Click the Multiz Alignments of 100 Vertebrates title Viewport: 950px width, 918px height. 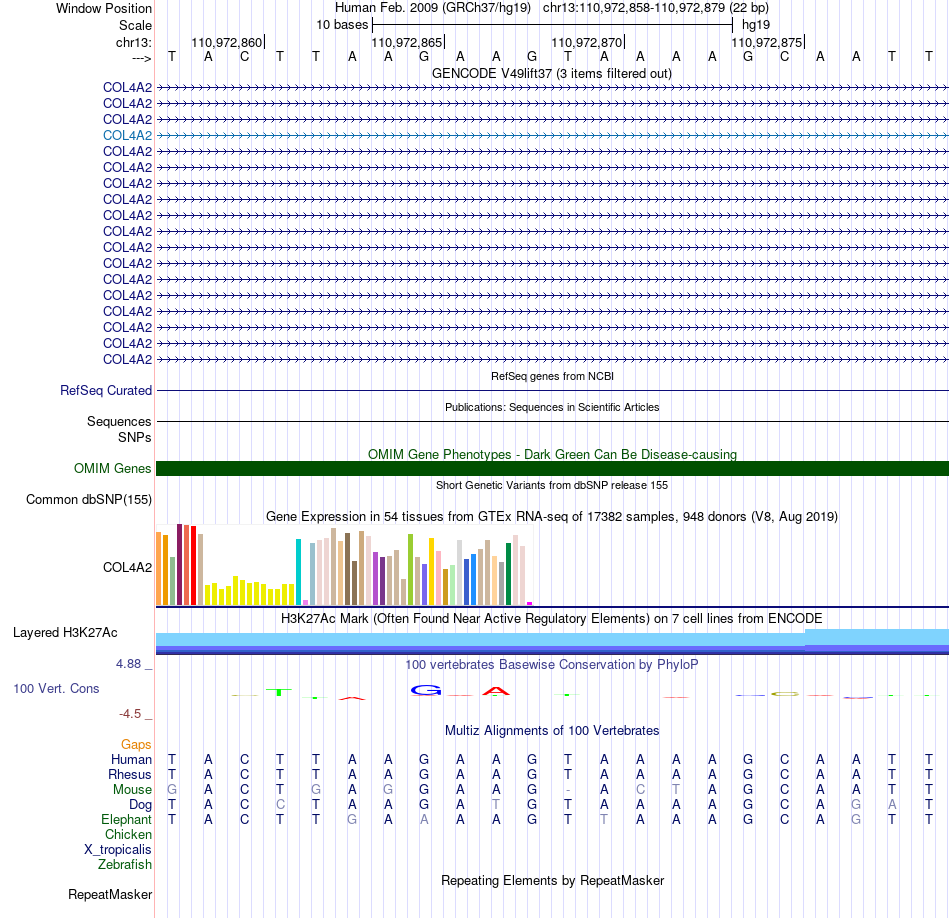click(552, 730)
